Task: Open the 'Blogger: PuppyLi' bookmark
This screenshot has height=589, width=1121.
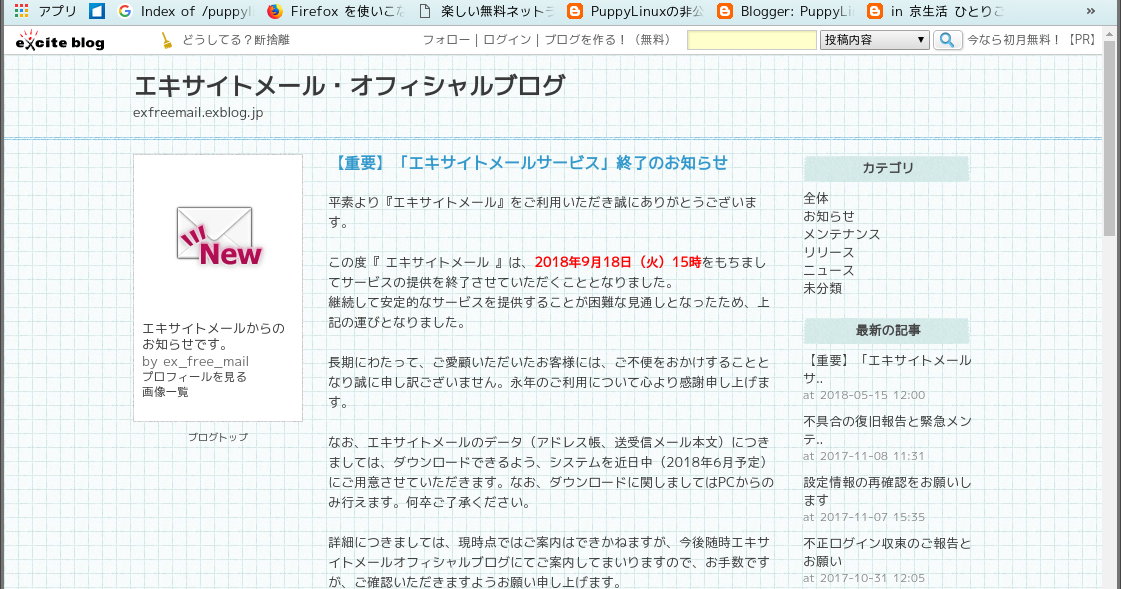Action: [785, 11]
